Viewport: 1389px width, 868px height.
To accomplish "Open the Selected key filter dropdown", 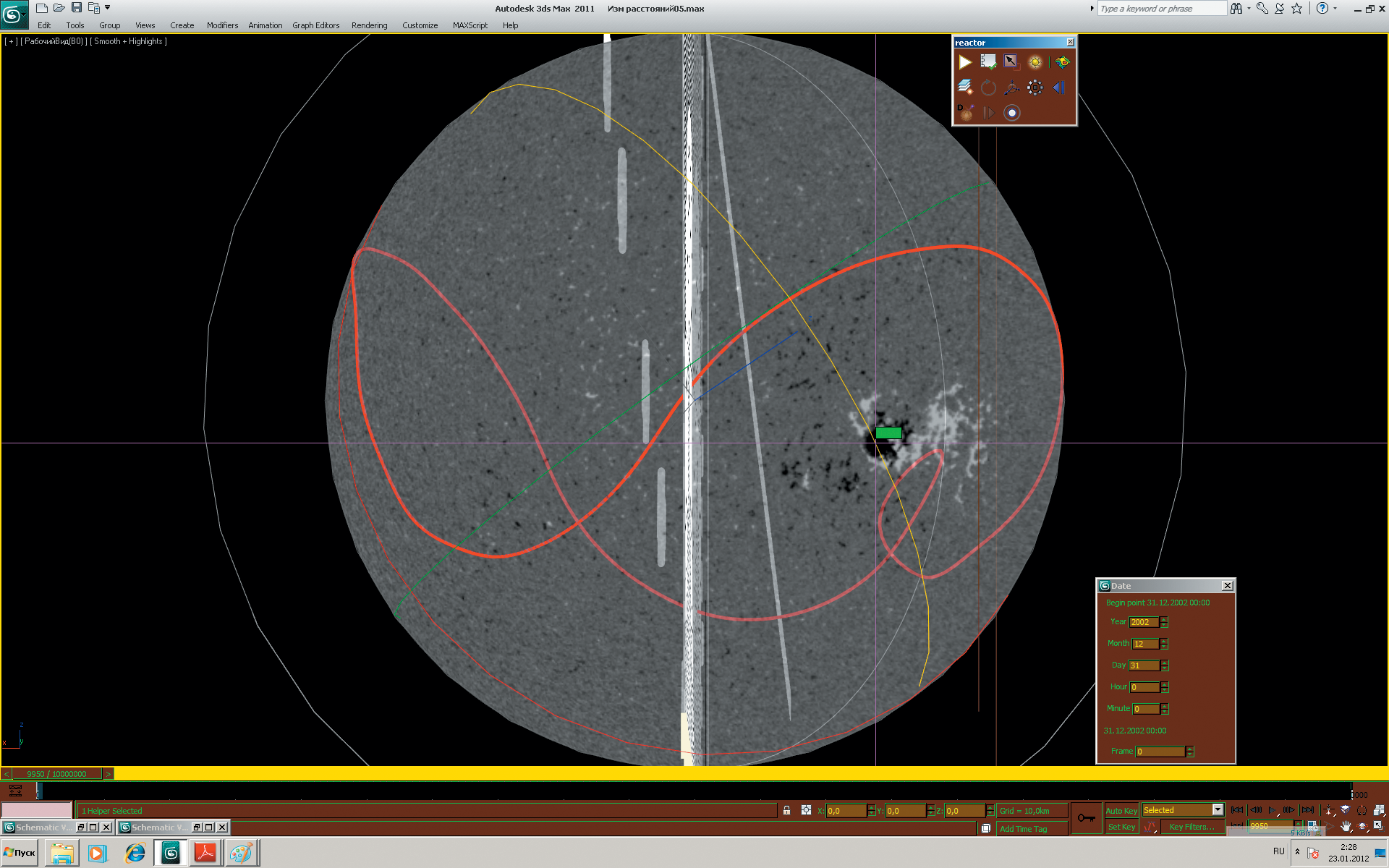I will (1218, 810).
